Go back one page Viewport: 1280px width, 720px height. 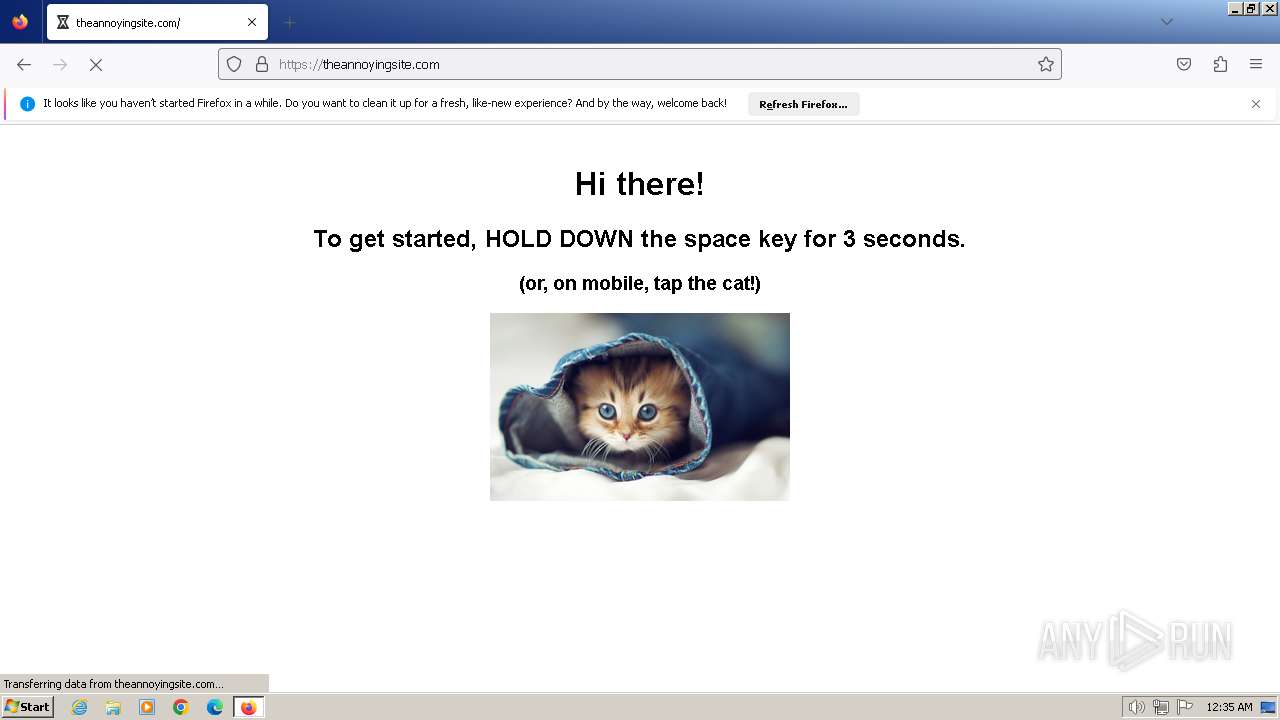tap(24, 64)
